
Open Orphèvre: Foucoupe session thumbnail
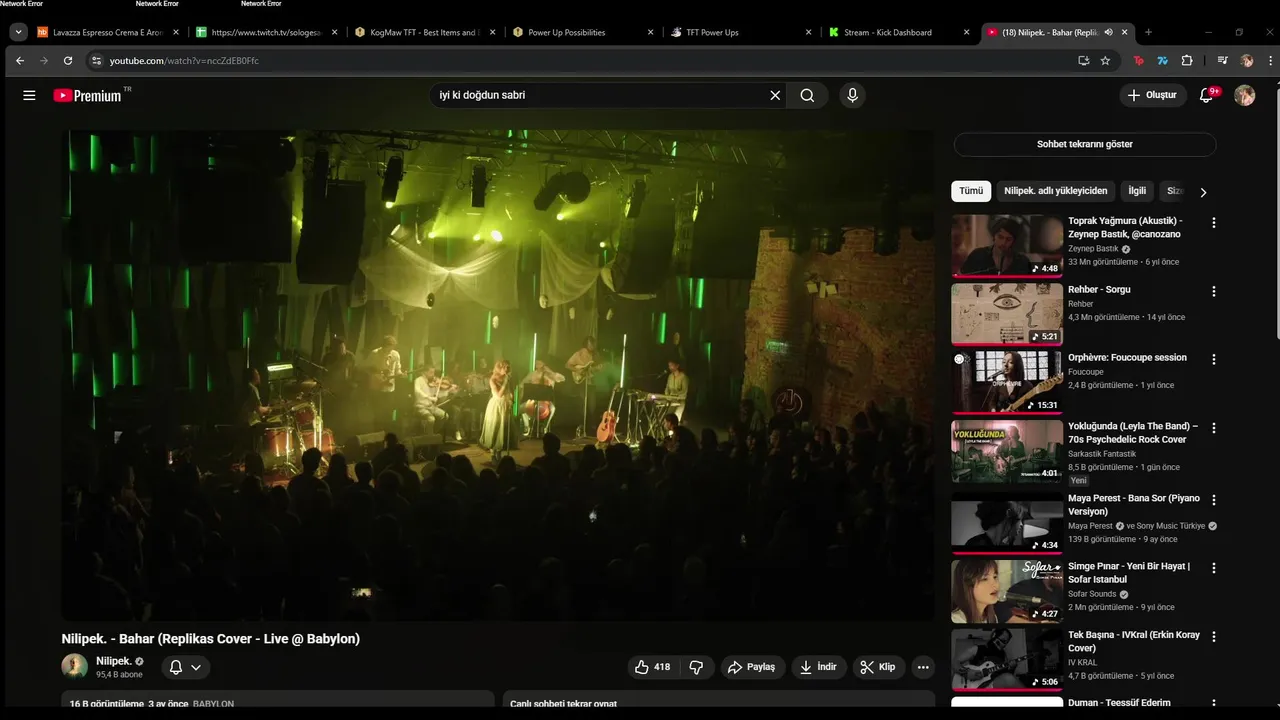click(x=1007, y=382)
